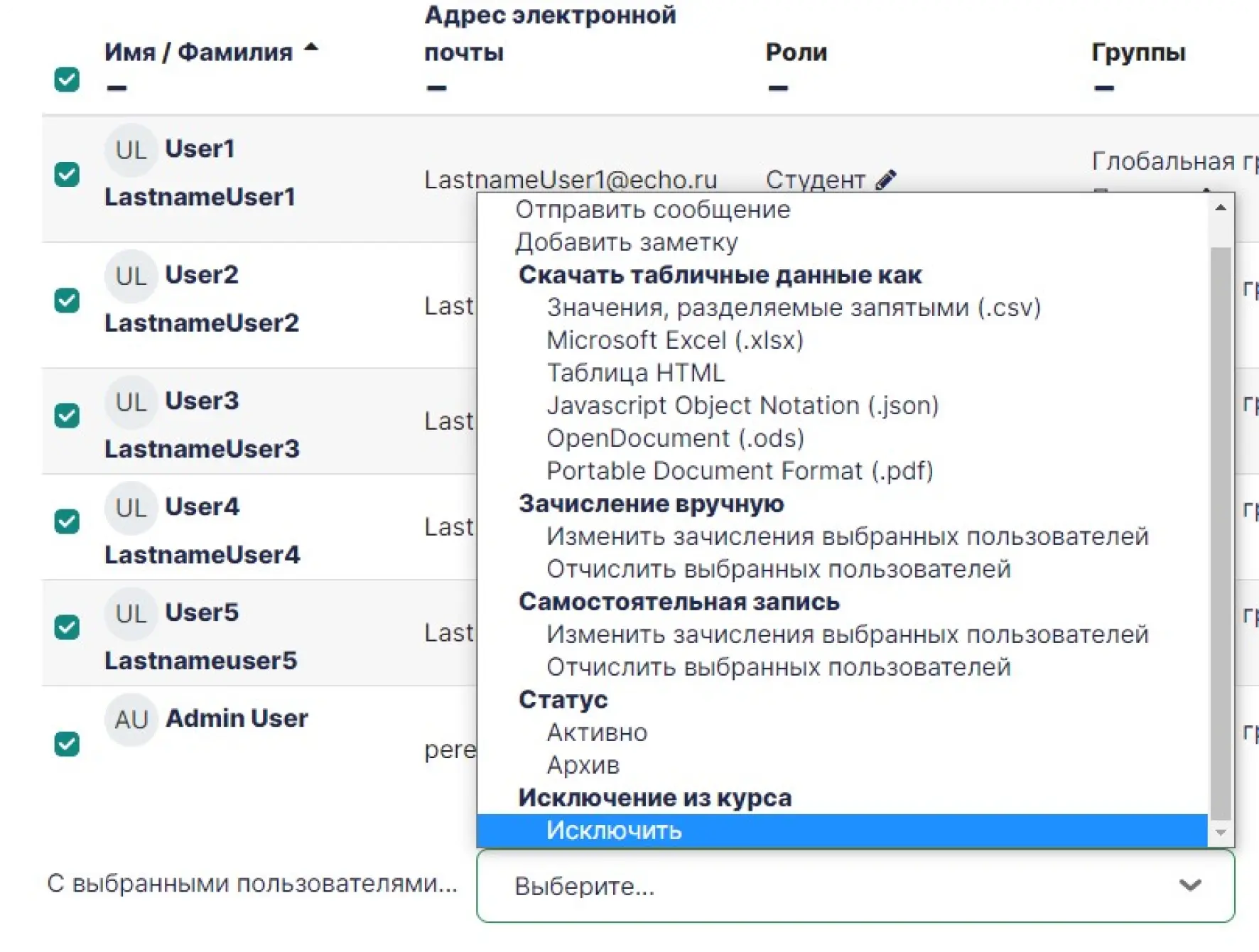Select Таблица HTML export option
Image resolution: width=1259 pixels, height=952 pixels.
(x=842, y=373)
